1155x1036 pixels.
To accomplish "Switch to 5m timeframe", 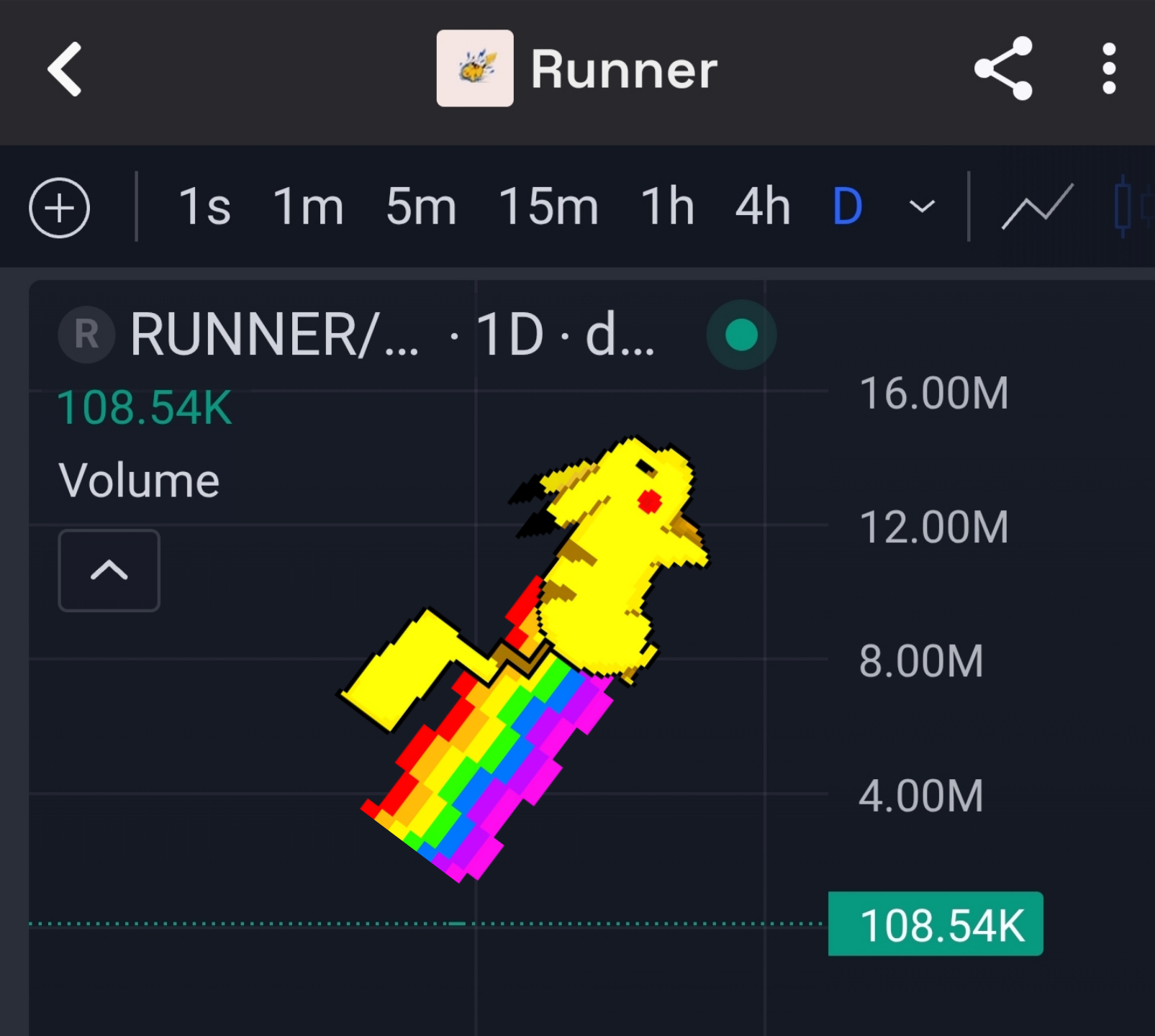I will click(x=421, y=207).
